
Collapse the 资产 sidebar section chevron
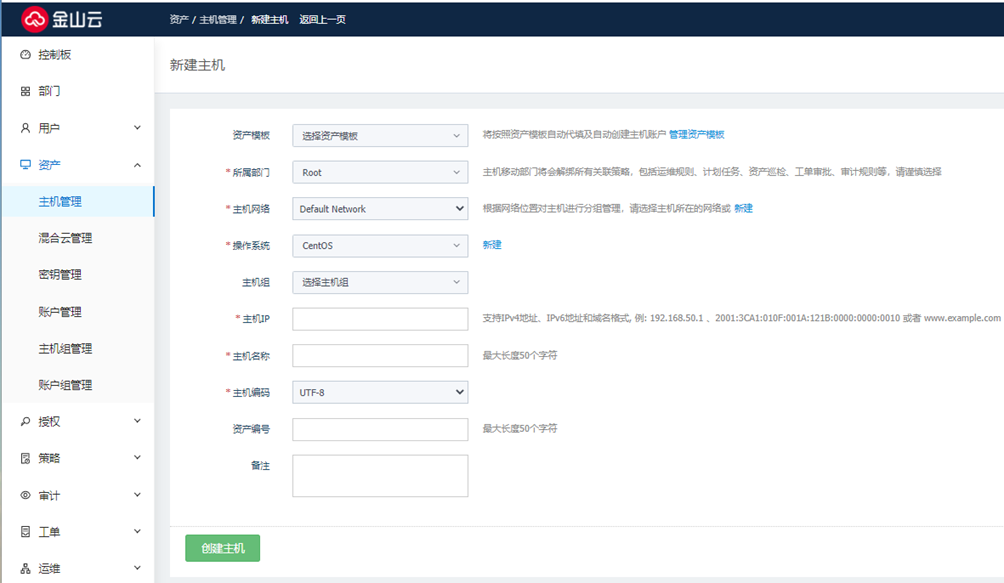137,165
